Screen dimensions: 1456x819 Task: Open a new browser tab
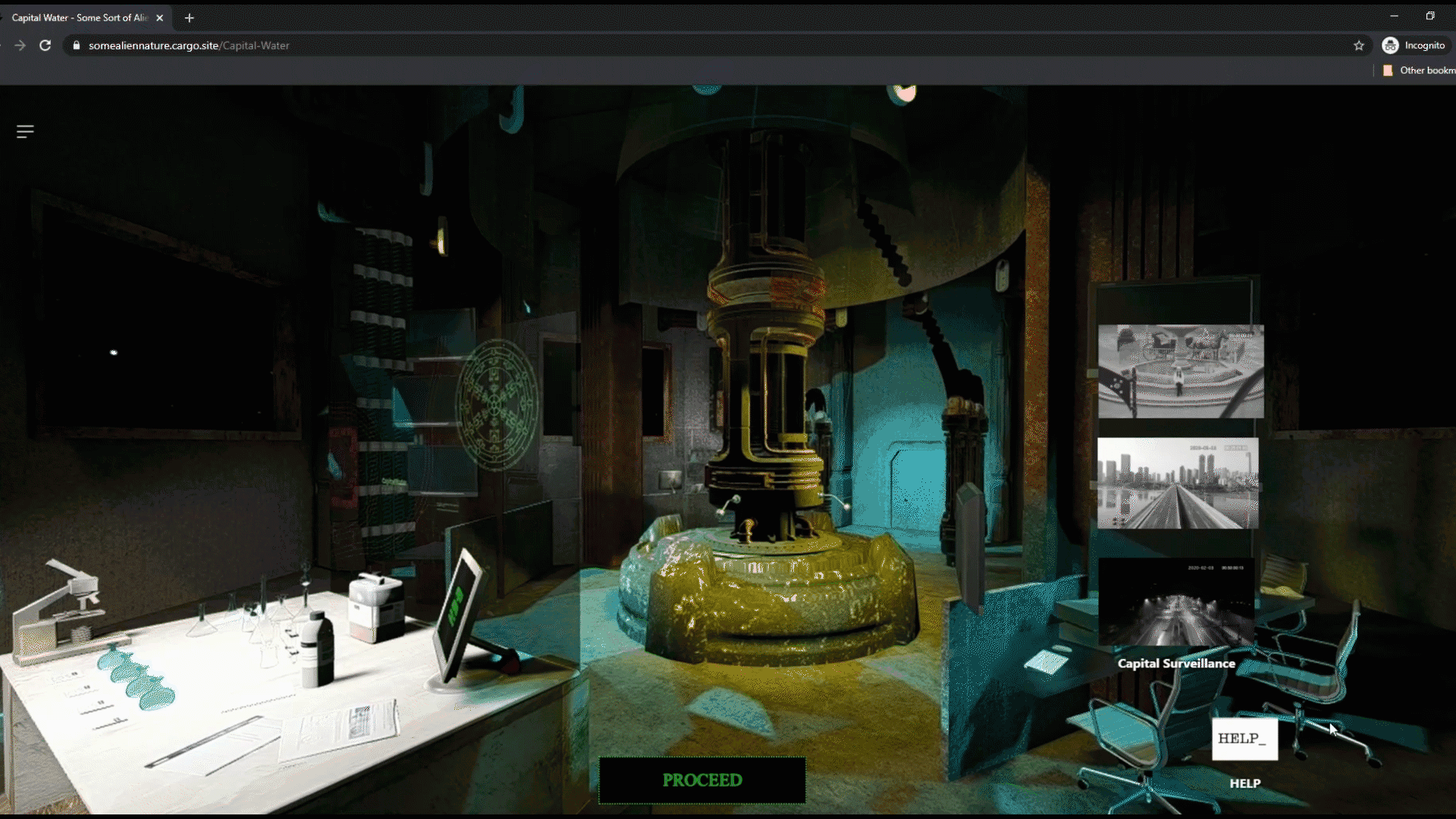[x=190, y=17]
